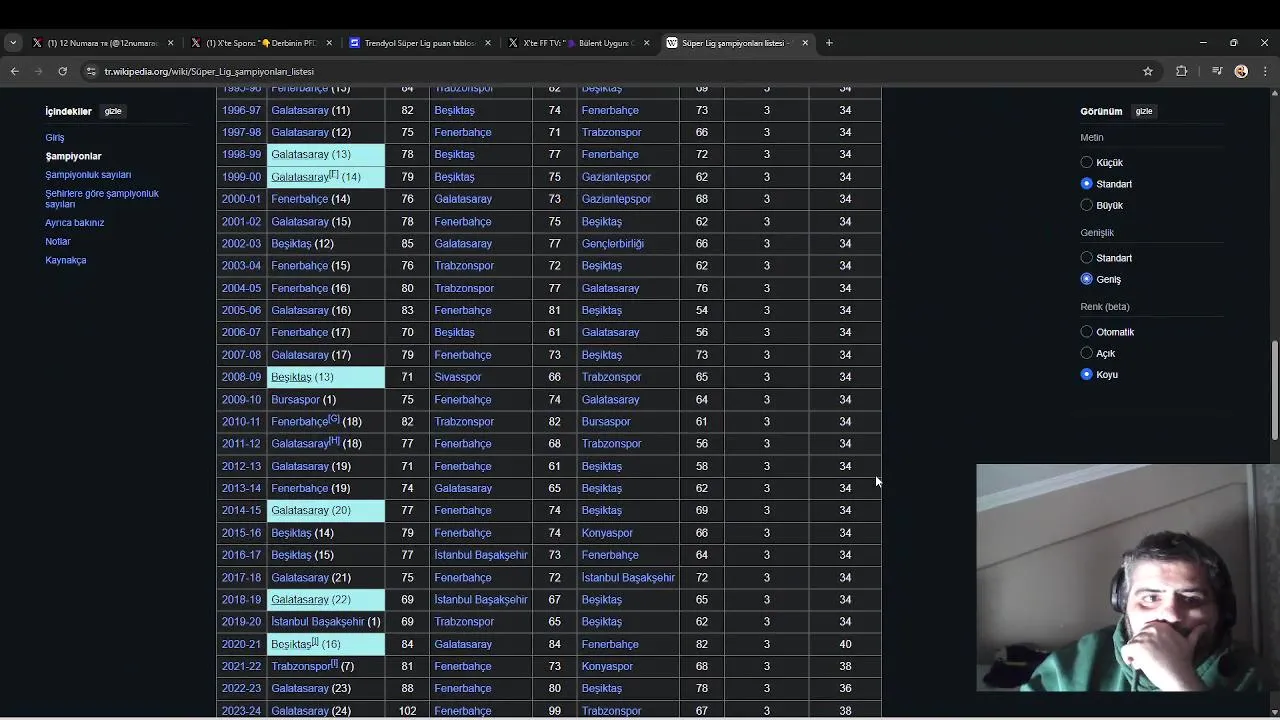Select Açık color mode
1280x720 pixels.
pyautogui.click(x=1087, y=353)
